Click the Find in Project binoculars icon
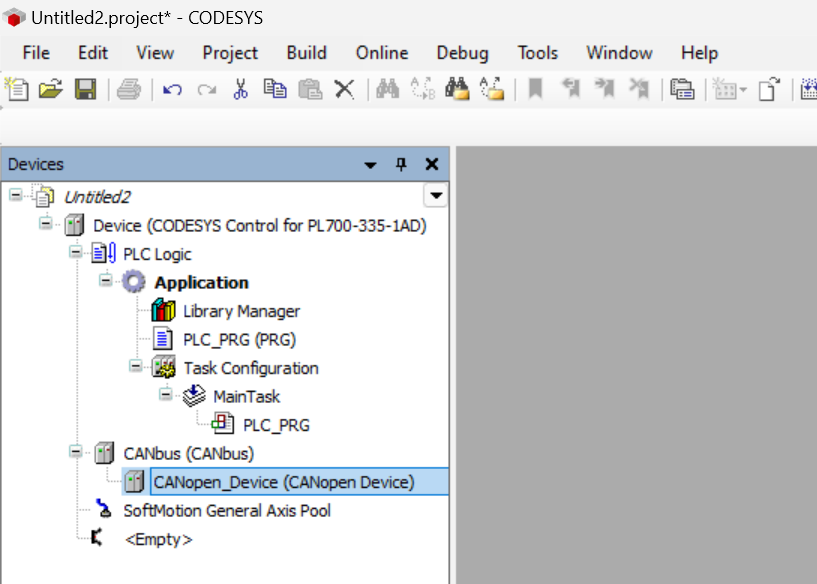 point(457,89)
